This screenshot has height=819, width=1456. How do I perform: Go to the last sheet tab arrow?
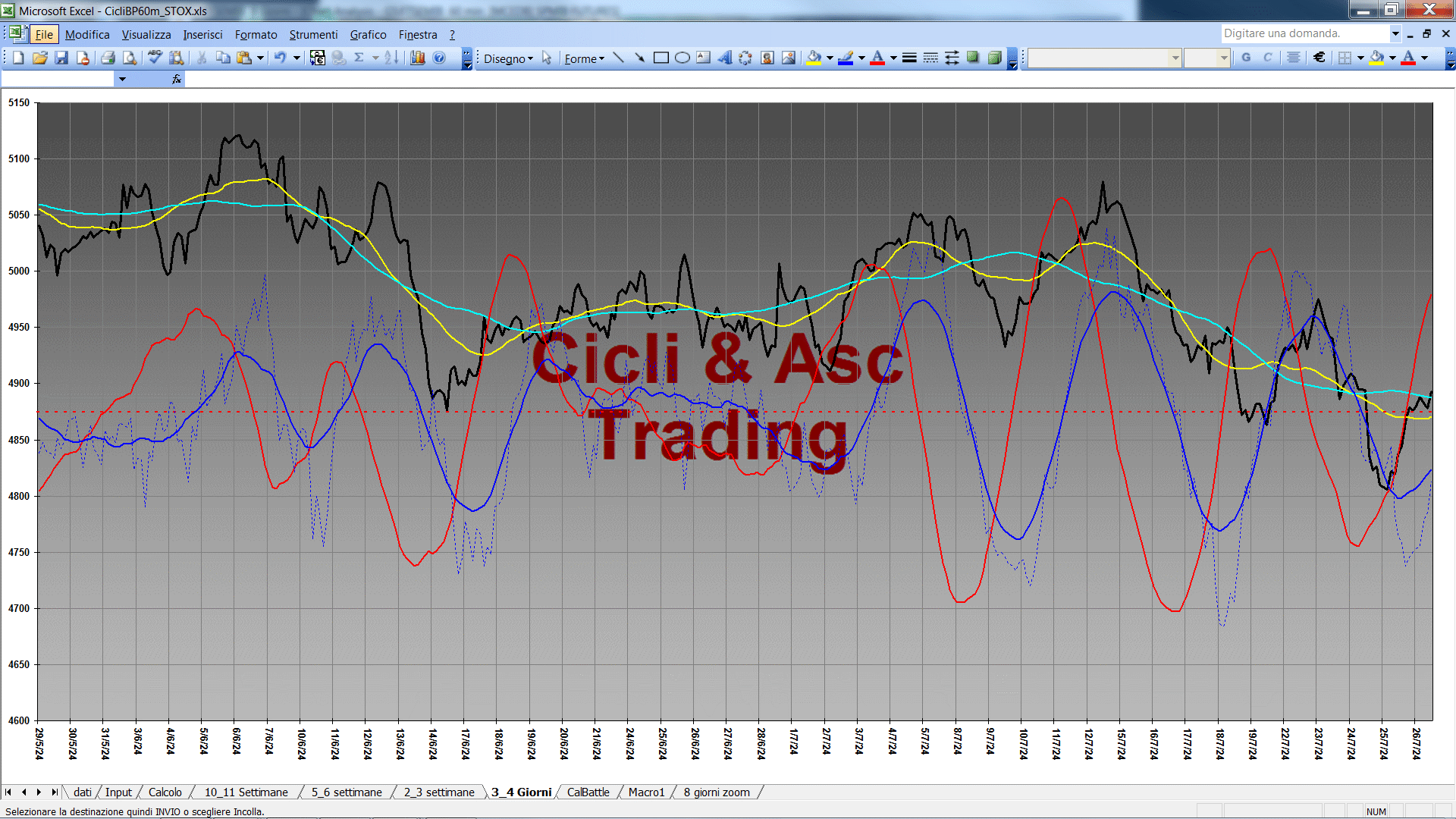pyautogui.click(x=55, y=792)
